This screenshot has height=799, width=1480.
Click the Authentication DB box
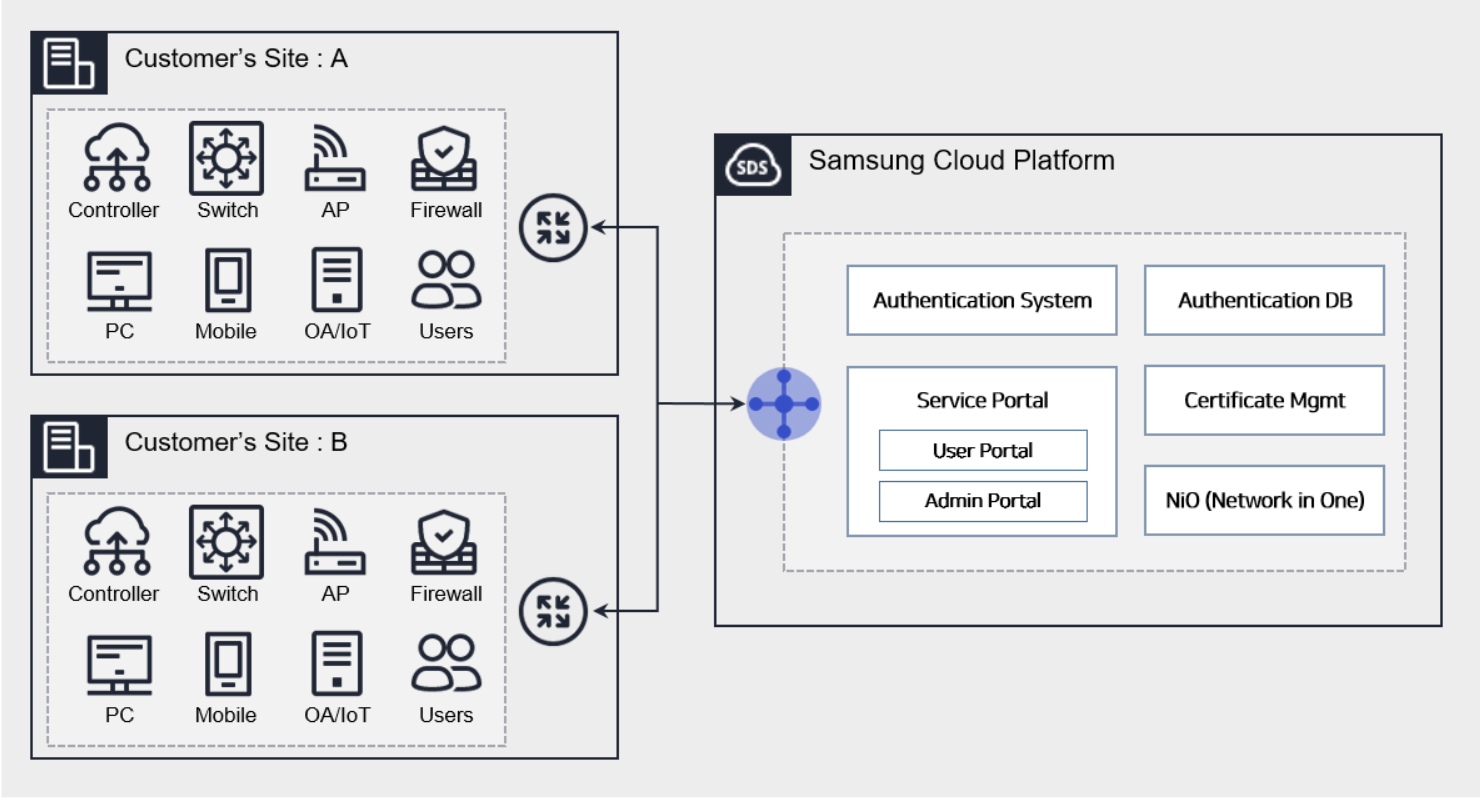1264,300
